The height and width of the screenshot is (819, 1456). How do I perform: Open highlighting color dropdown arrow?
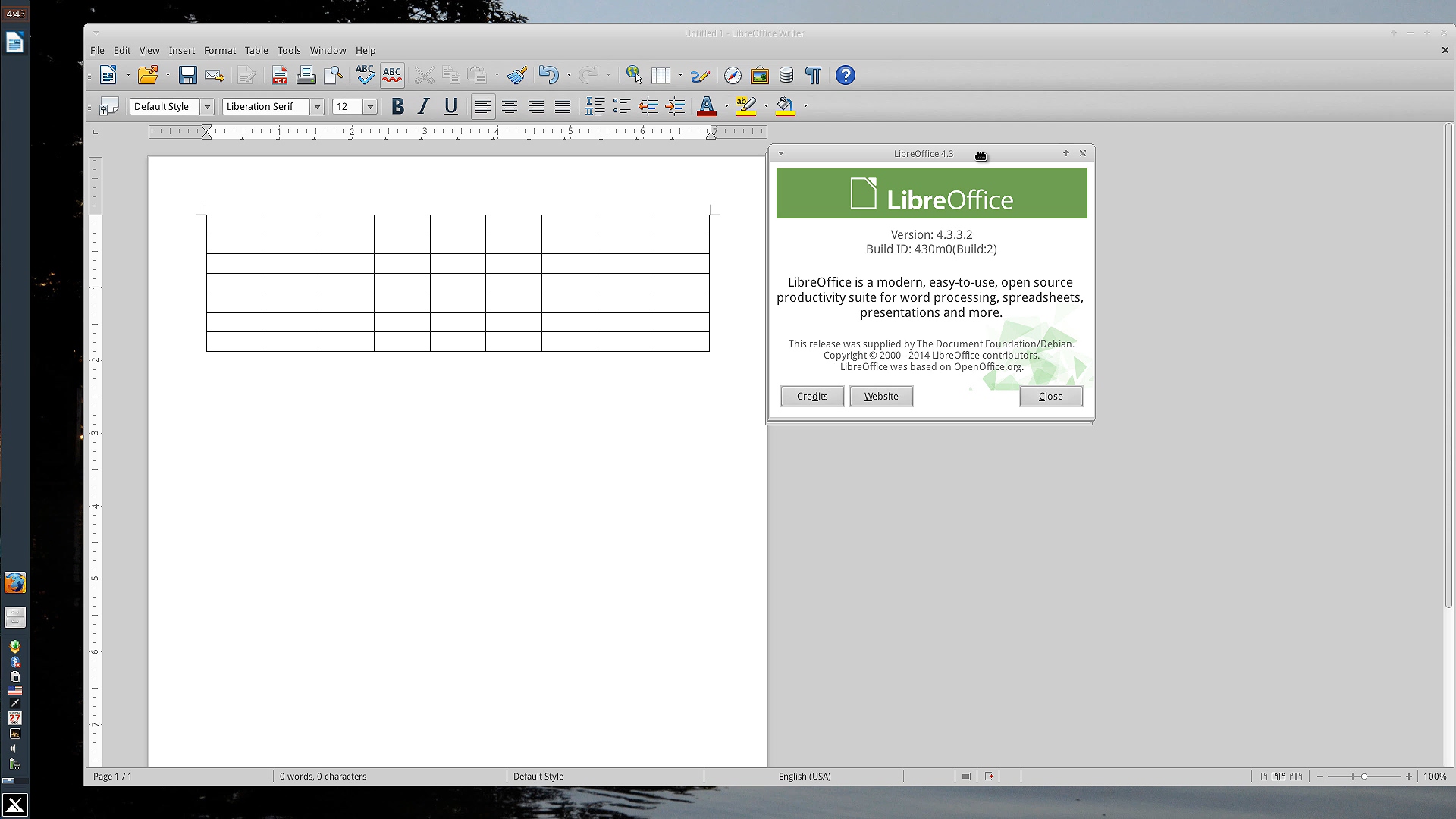tap(766, 106)
